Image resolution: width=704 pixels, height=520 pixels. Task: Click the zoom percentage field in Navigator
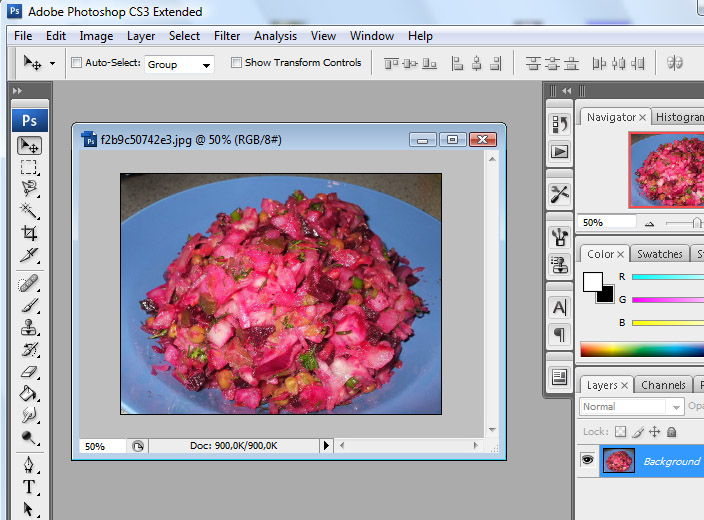point(607,222)
